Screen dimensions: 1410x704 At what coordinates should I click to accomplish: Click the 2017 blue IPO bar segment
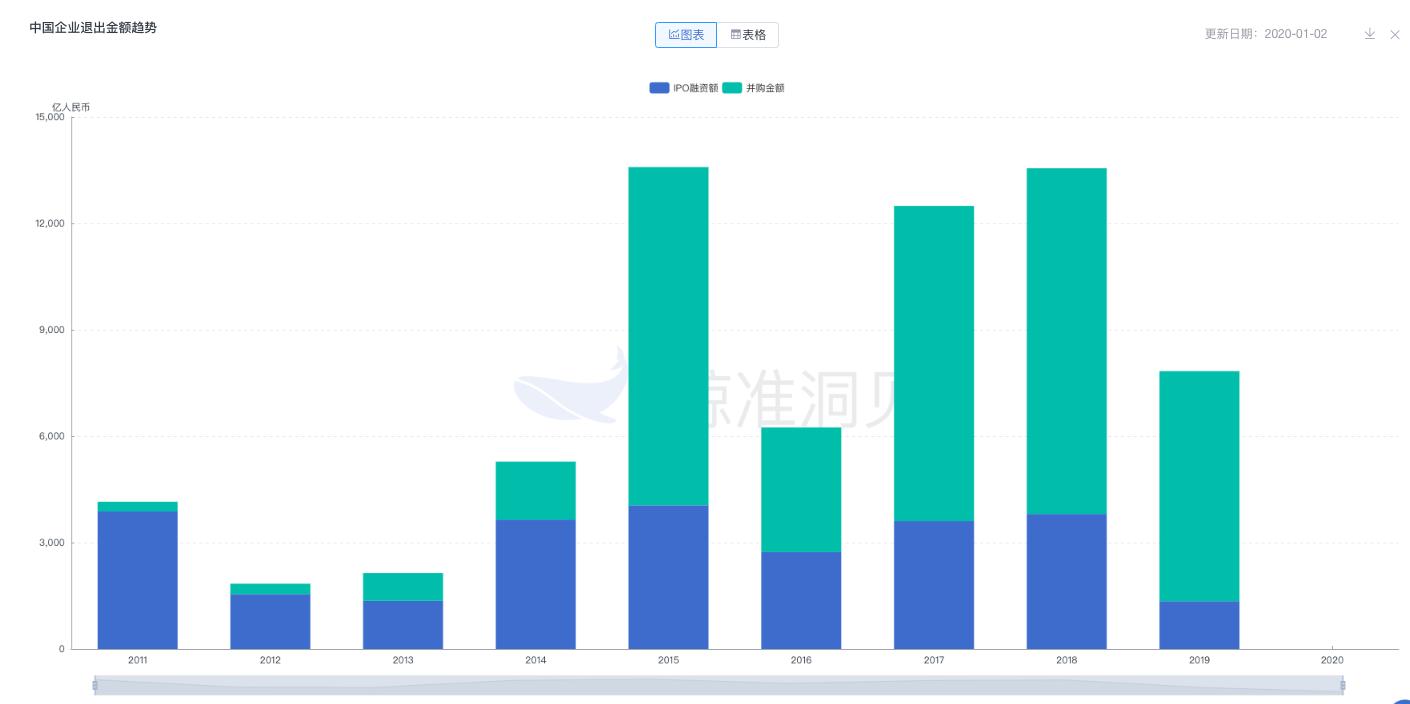[x=934, y=585]
